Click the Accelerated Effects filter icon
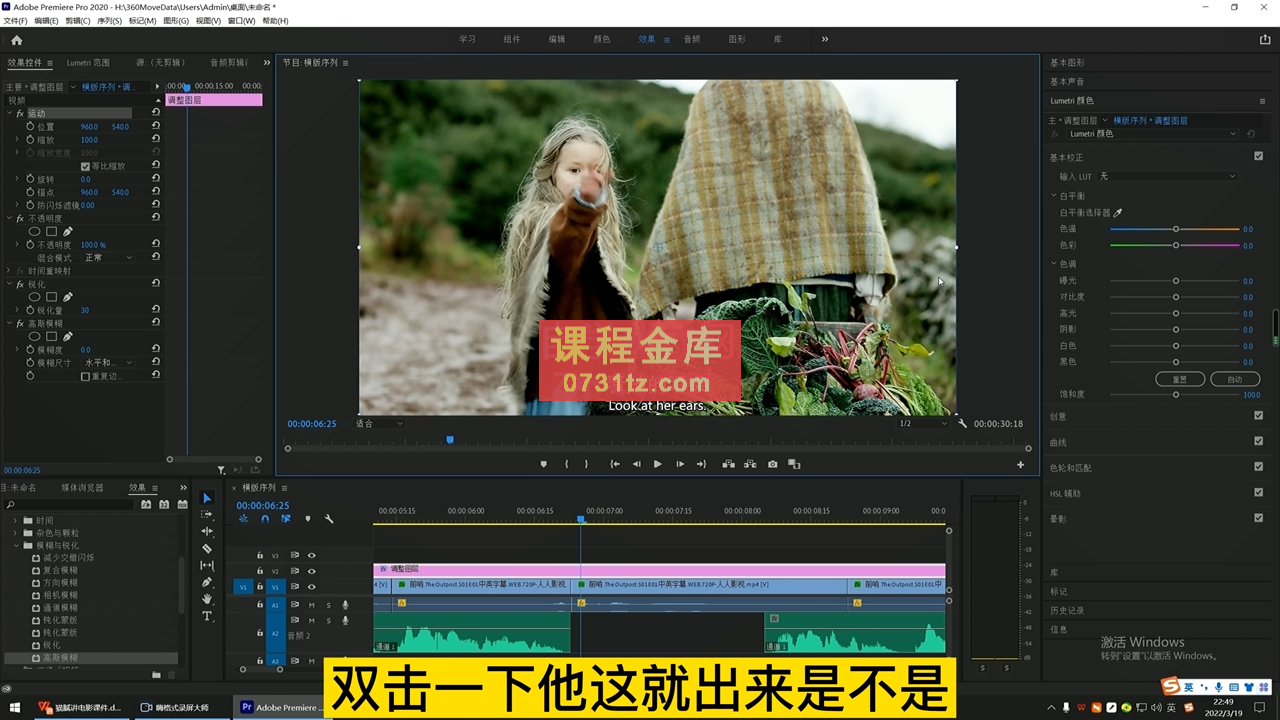The image size is (1280, 720). point(146,504)
